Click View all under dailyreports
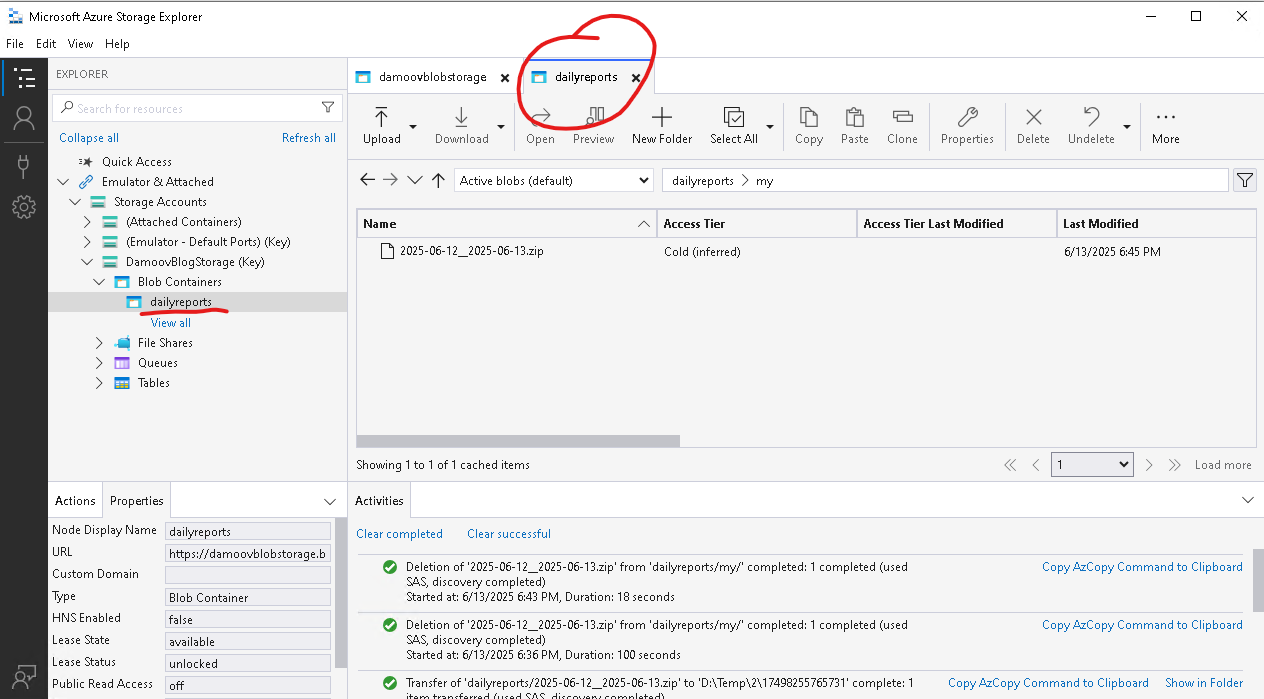 pos(171,323)
